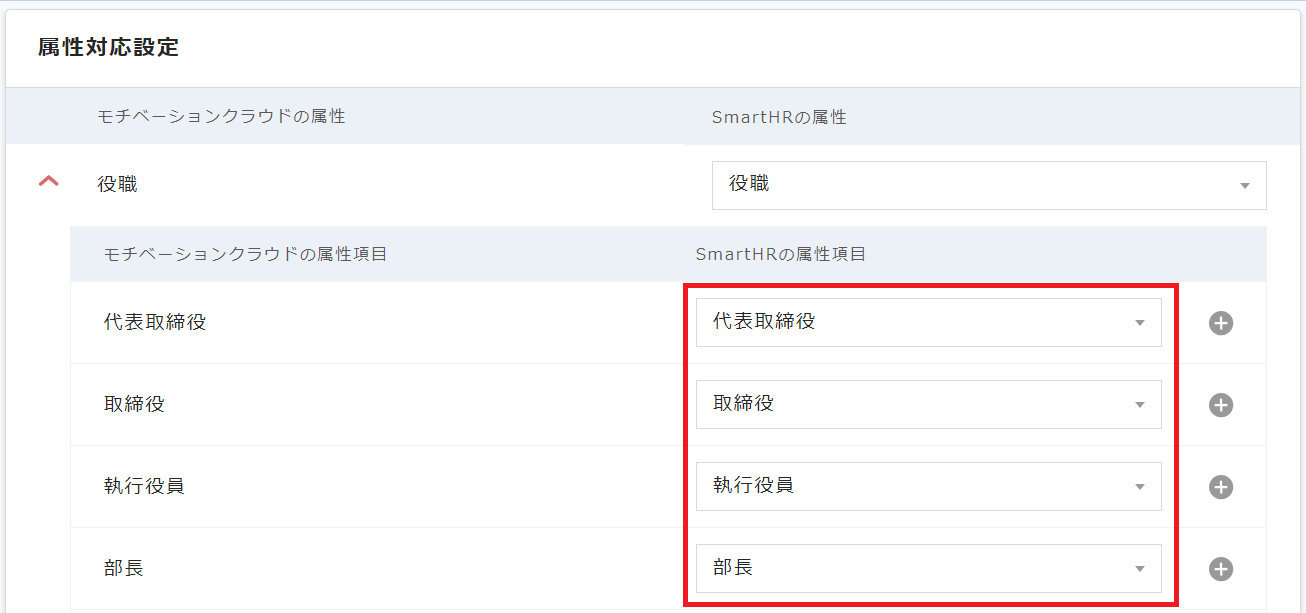This screenshot has height=613, width=1306.
Task: Click the 属性対応設定 heading
Action: click(x=108, y=47)
